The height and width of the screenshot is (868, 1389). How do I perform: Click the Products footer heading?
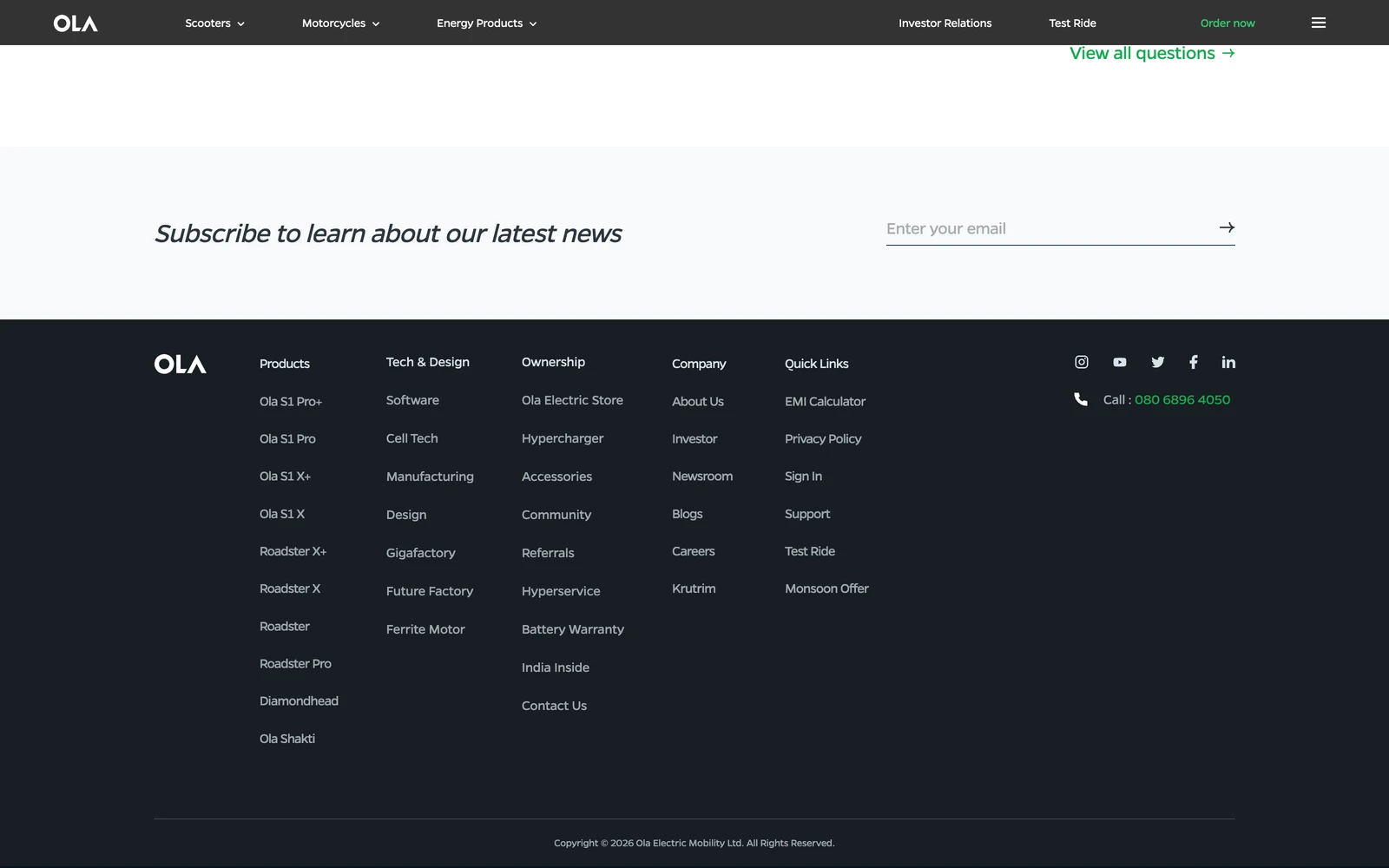coord(285,364)
